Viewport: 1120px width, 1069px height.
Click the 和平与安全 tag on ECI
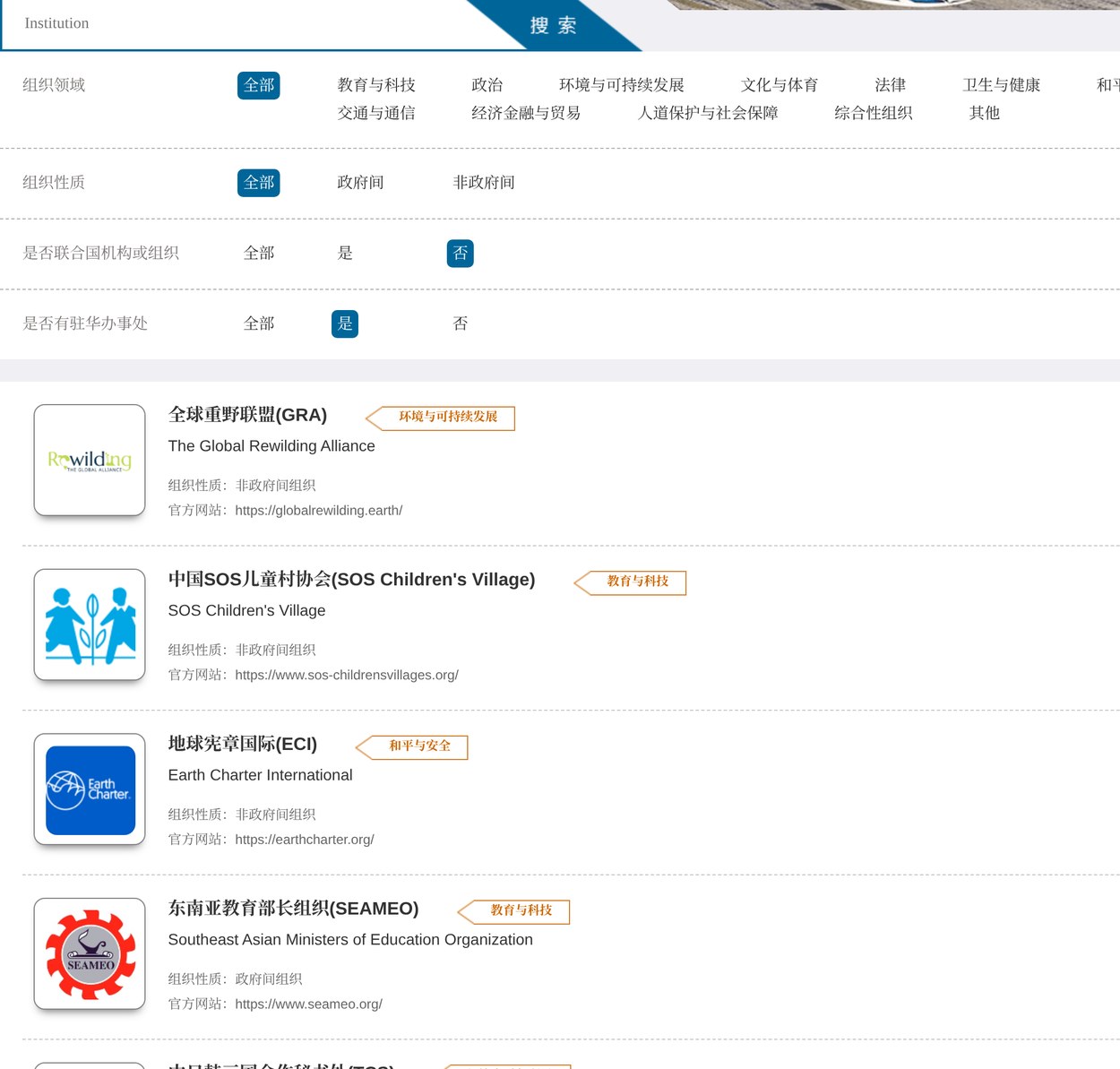tap(412, 747)
